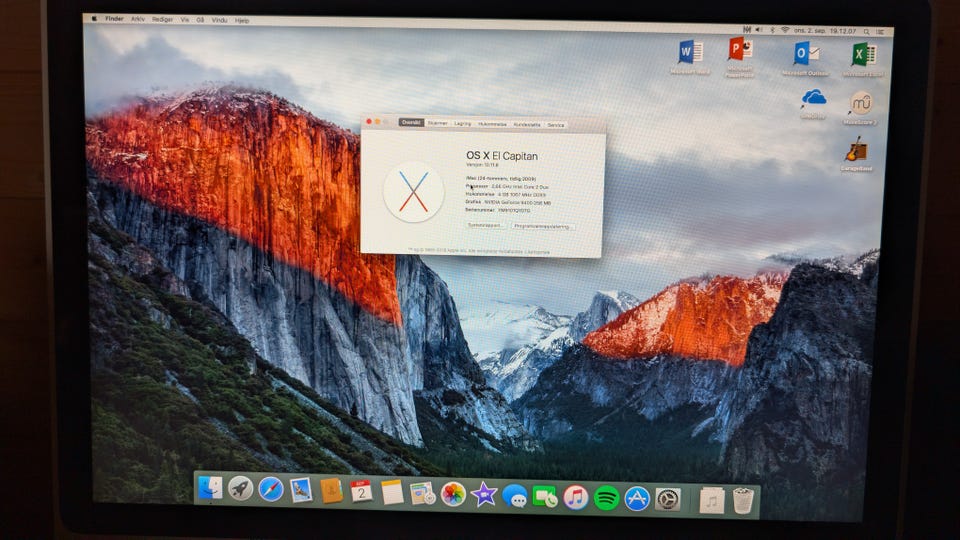Screen dimensions: 960x540
Task: Click the volume speaker icon in menu bar
Action: coord(759,29)
